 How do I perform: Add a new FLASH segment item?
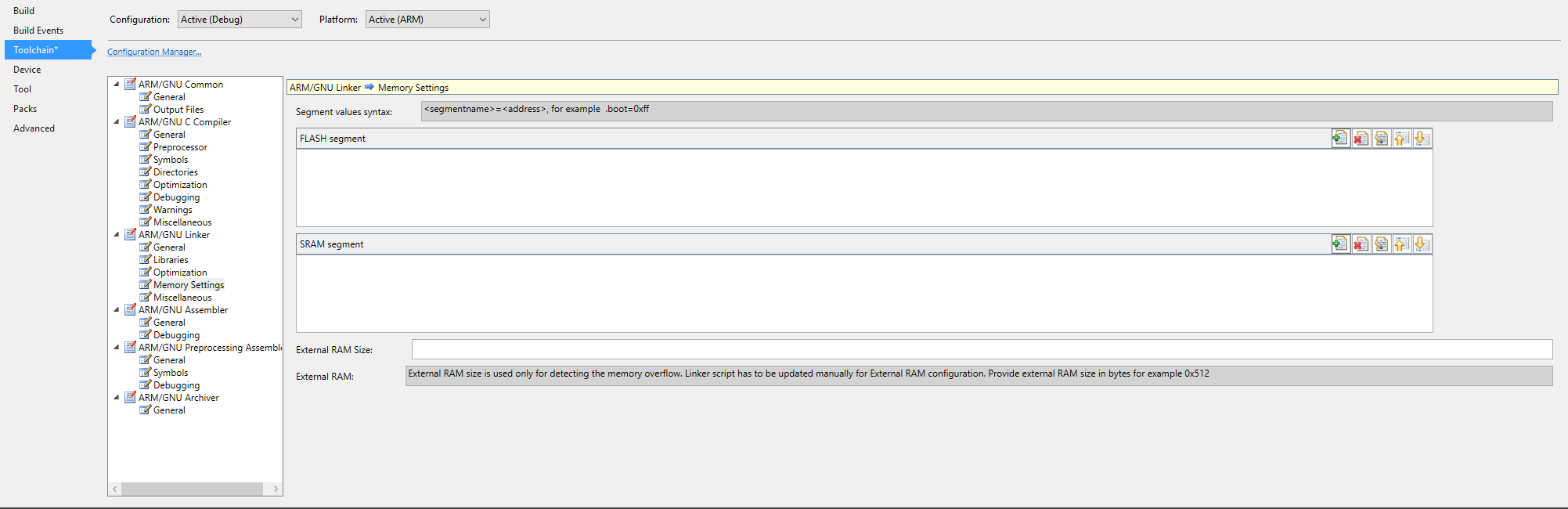pos(1340,139)
